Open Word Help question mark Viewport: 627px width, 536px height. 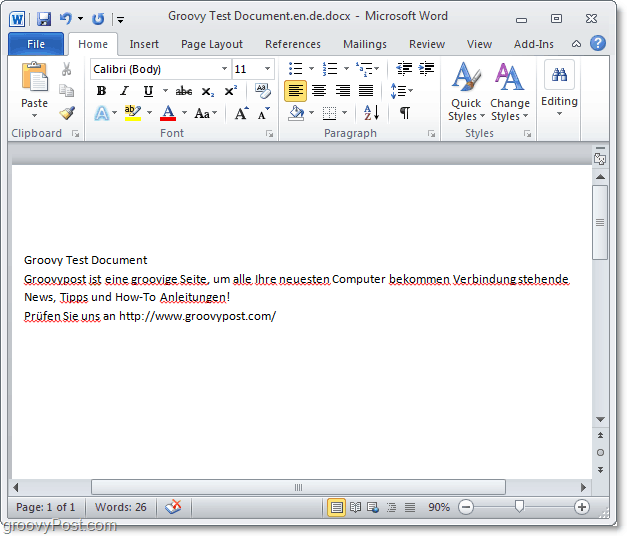pos(597,43)
